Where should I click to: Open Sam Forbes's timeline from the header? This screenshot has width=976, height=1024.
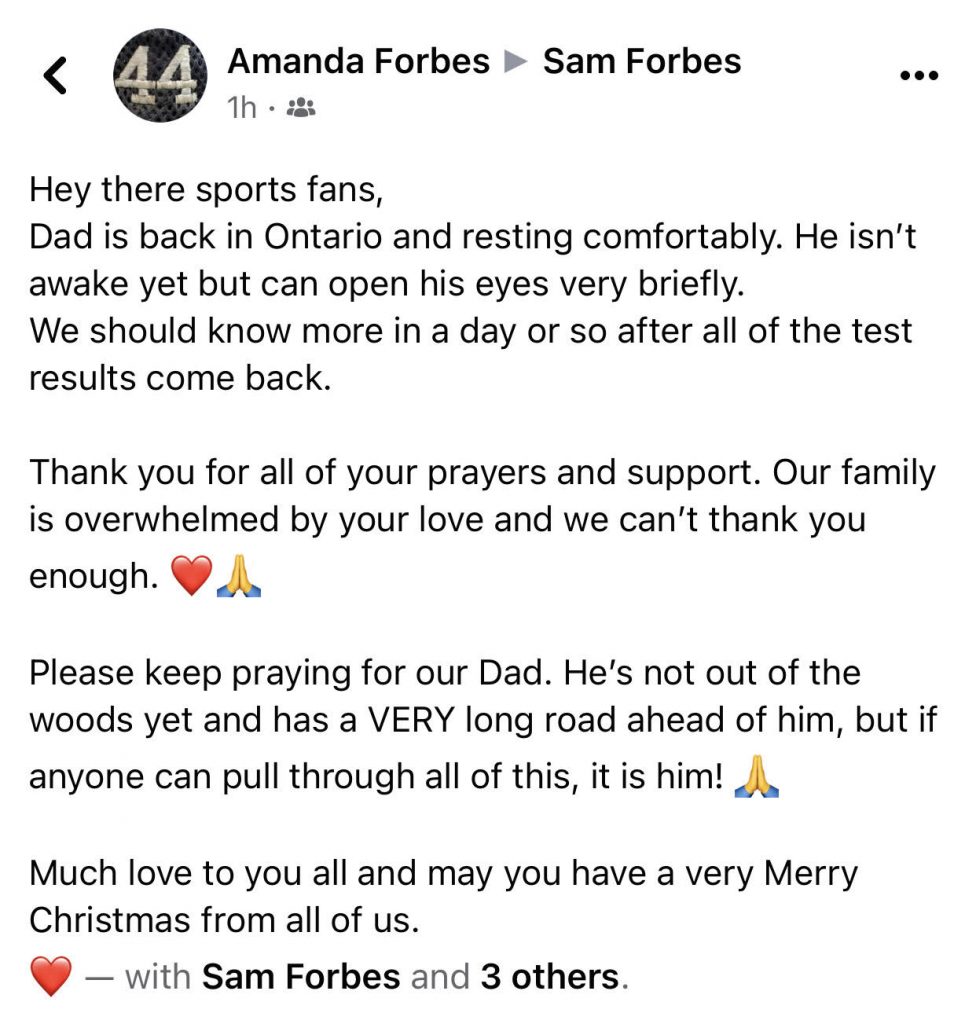(x=641, y=62)
